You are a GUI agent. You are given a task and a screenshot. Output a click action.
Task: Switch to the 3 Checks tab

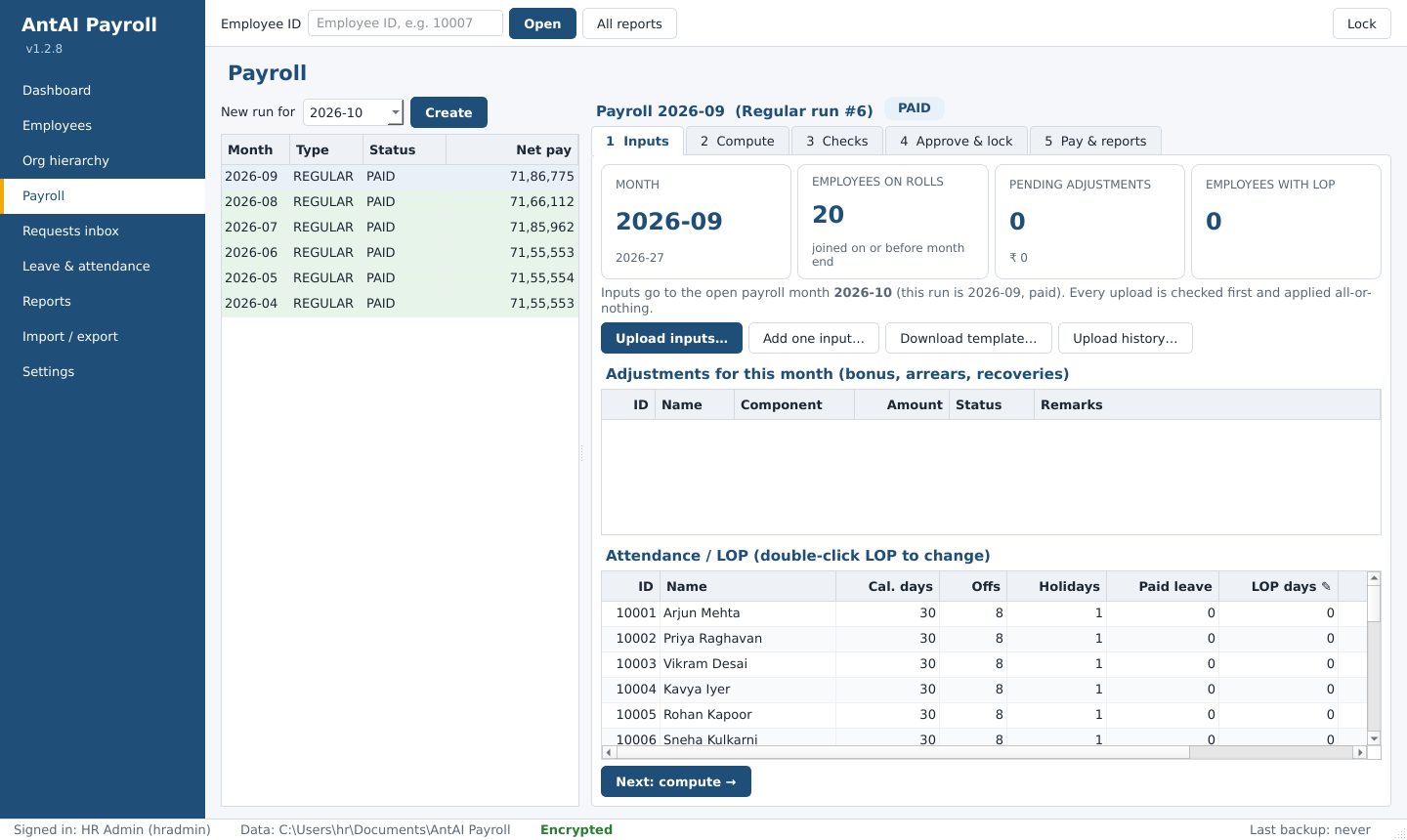click(836, 141)
